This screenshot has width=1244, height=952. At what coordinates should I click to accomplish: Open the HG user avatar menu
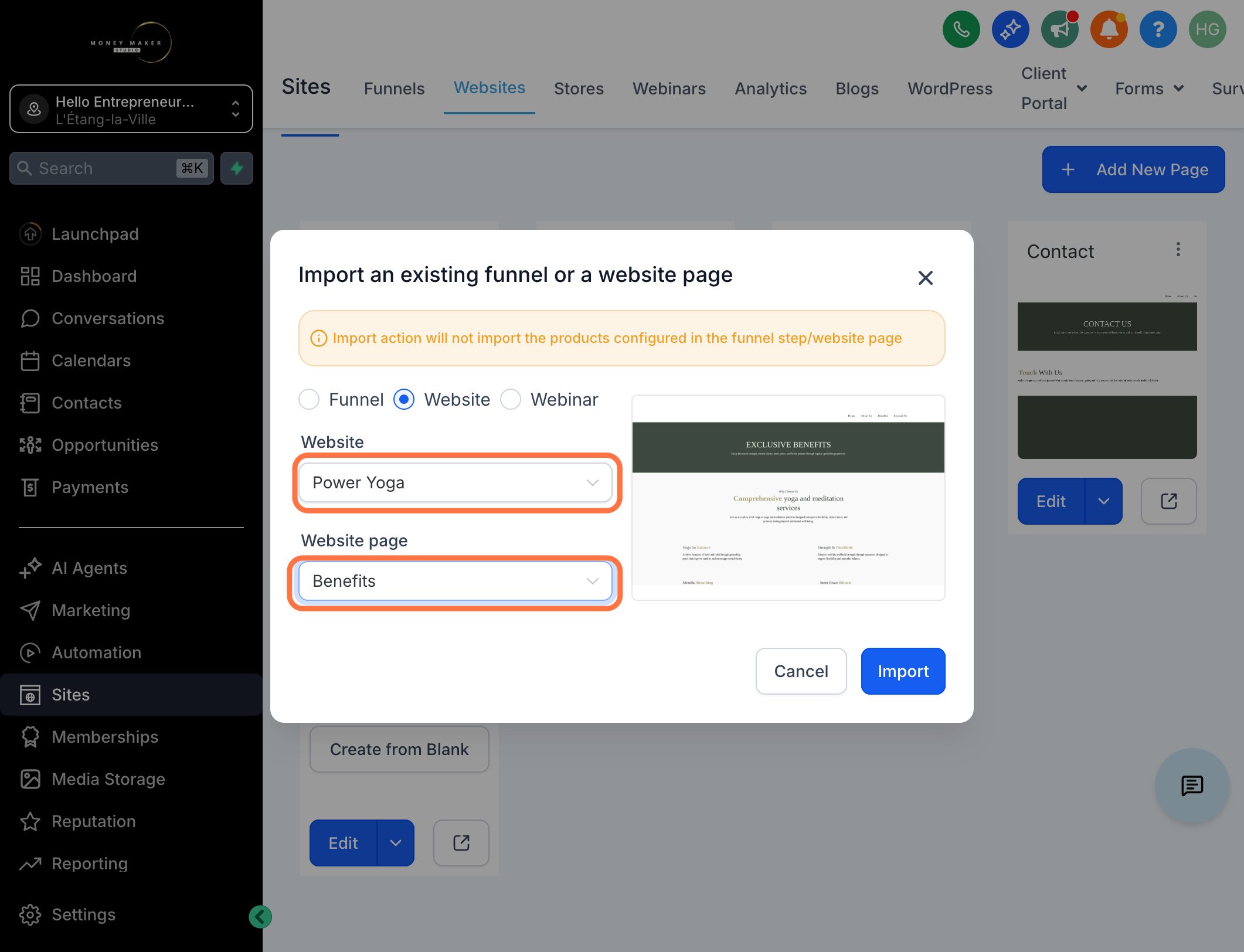[x=1207, y=29]
